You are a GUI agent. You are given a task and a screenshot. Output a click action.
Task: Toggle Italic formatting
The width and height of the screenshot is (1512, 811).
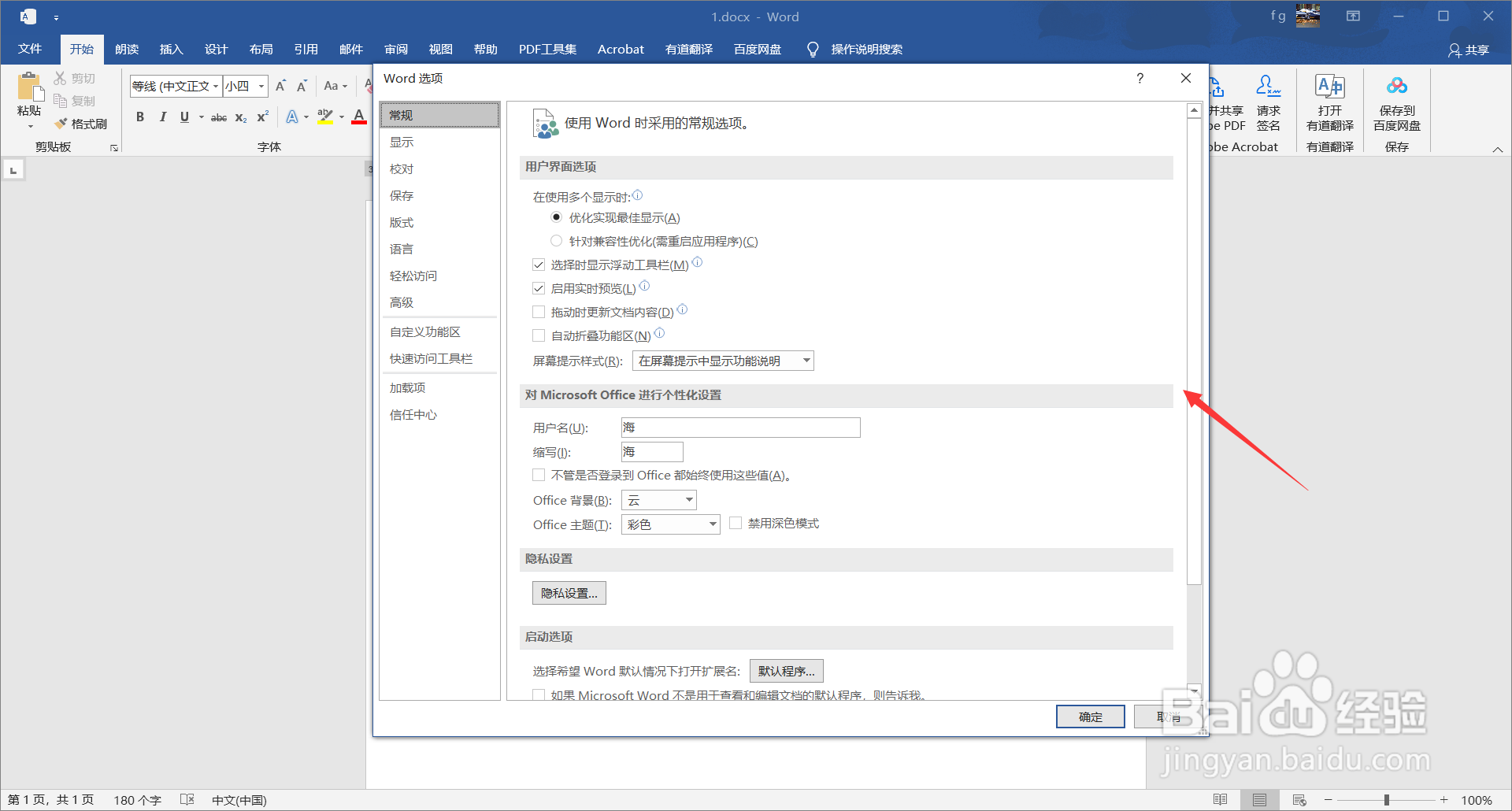(162, 117)
